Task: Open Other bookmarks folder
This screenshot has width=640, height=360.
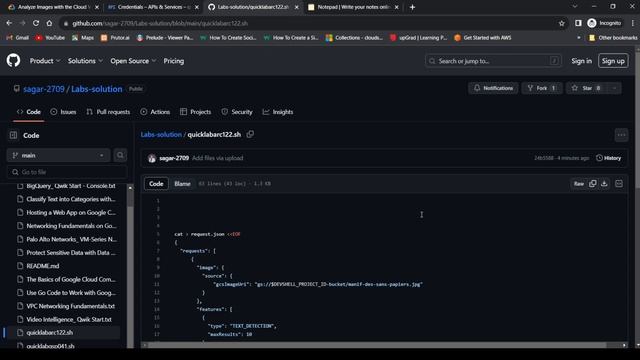Action: point(613,38)
